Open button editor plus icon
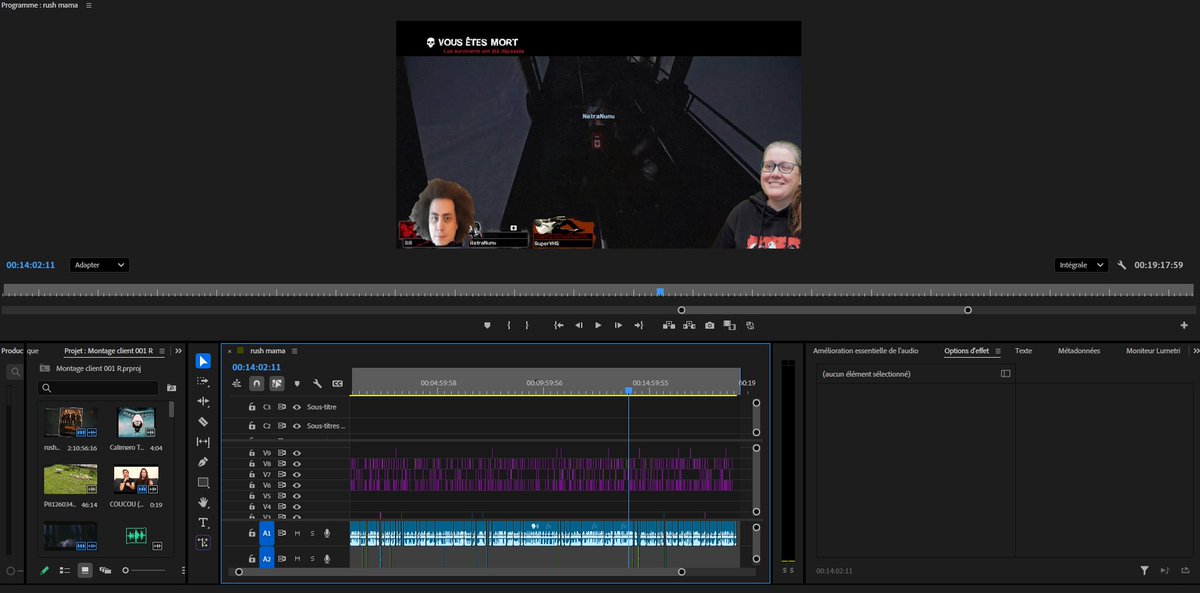The image size is (1200, 593). point(1184,325)
